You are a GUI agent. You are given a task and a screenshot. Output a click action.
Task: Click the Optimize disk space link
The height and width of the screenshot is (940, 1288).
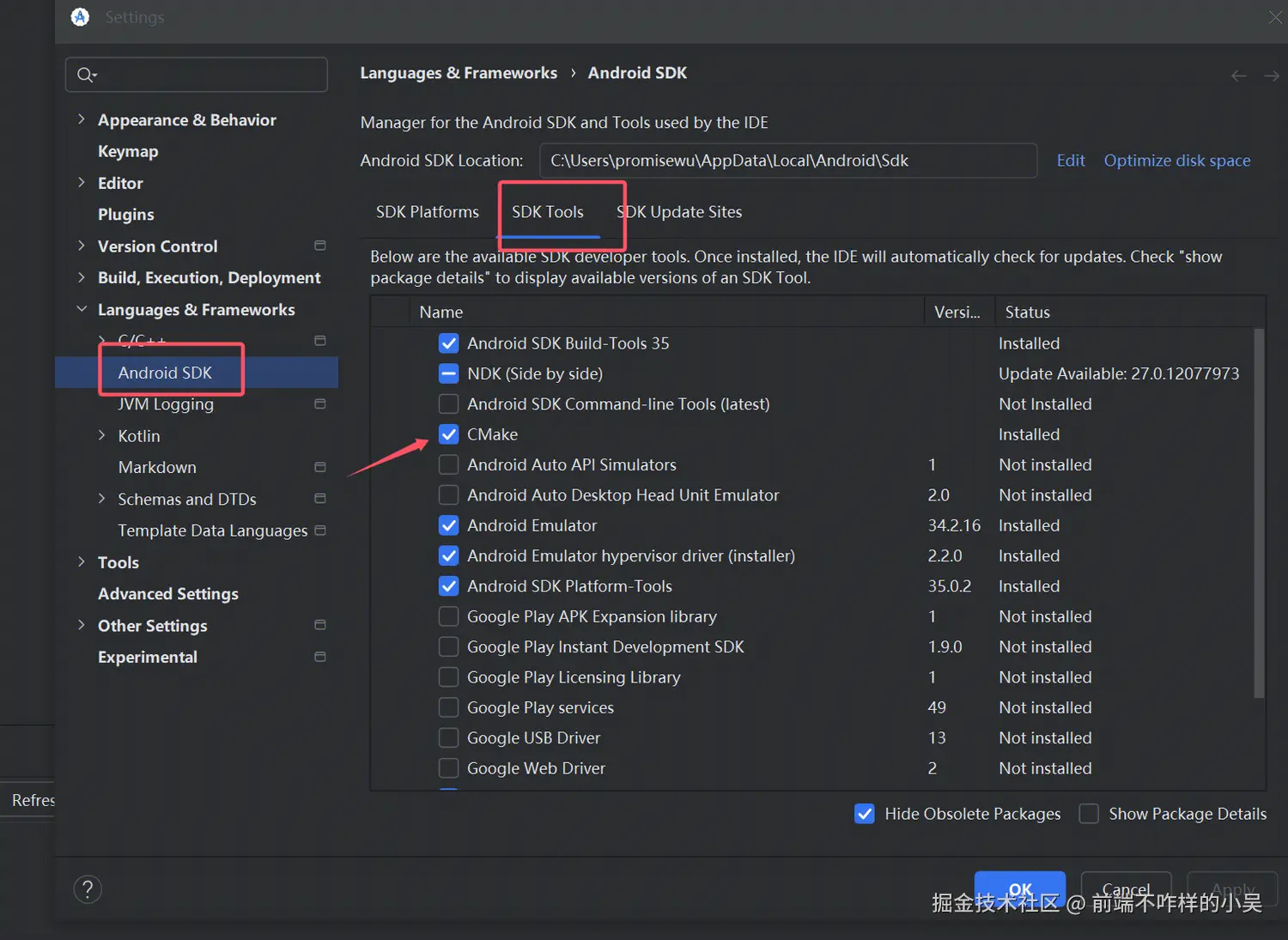tap(1176, 161)
